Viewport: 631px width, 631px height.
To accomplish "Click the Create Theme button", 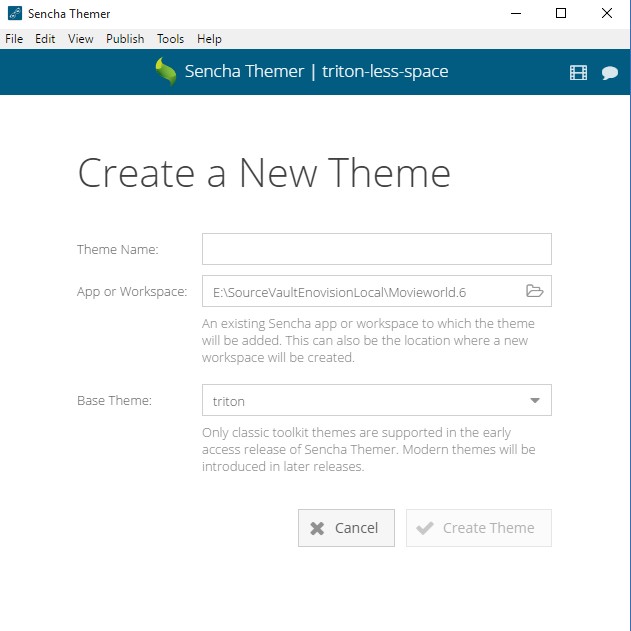I will (x=478, y=528).
